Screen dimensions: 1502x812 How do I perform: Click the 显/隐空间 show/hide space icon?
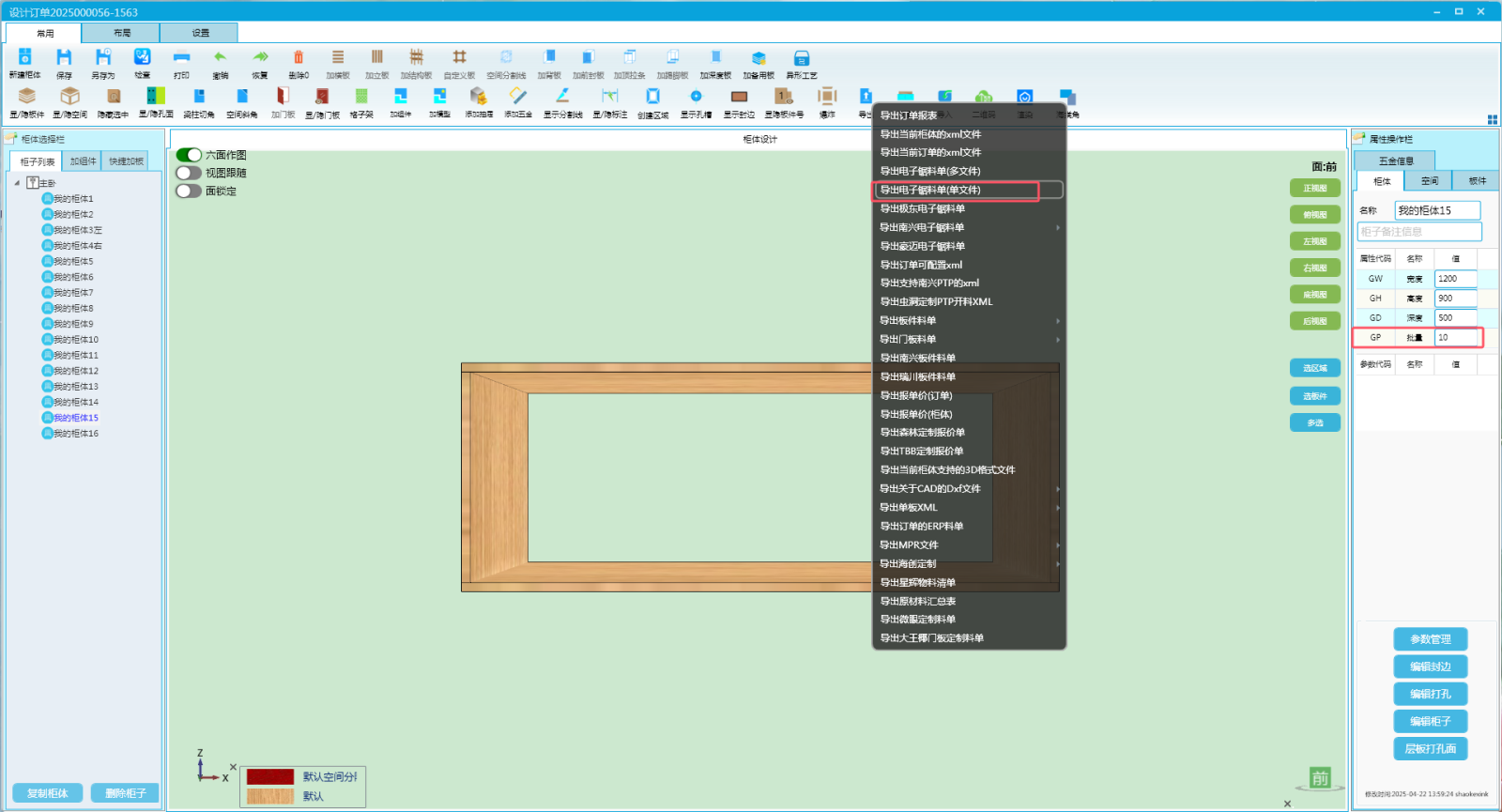click(x=69, y=96)
